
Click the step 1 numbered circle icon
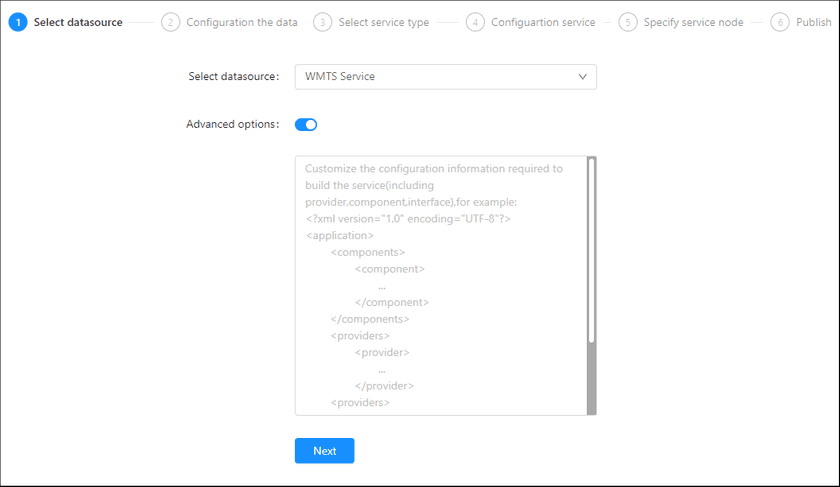pyautogui.click(x=18, y=22)
